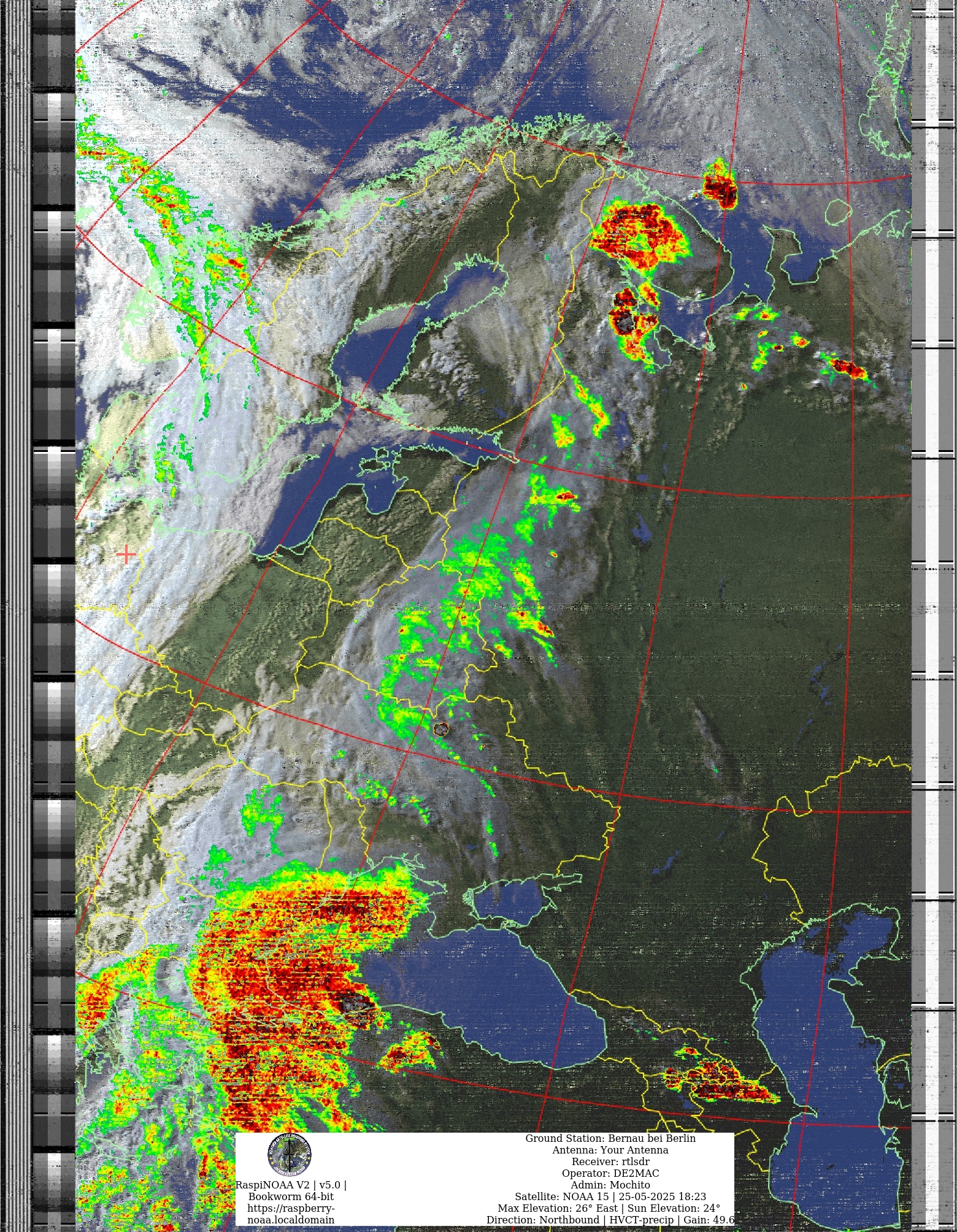Click 'Ground Station: Bernau bei Berlin' line
The image size is (957, 1232).
[610, 1138]
